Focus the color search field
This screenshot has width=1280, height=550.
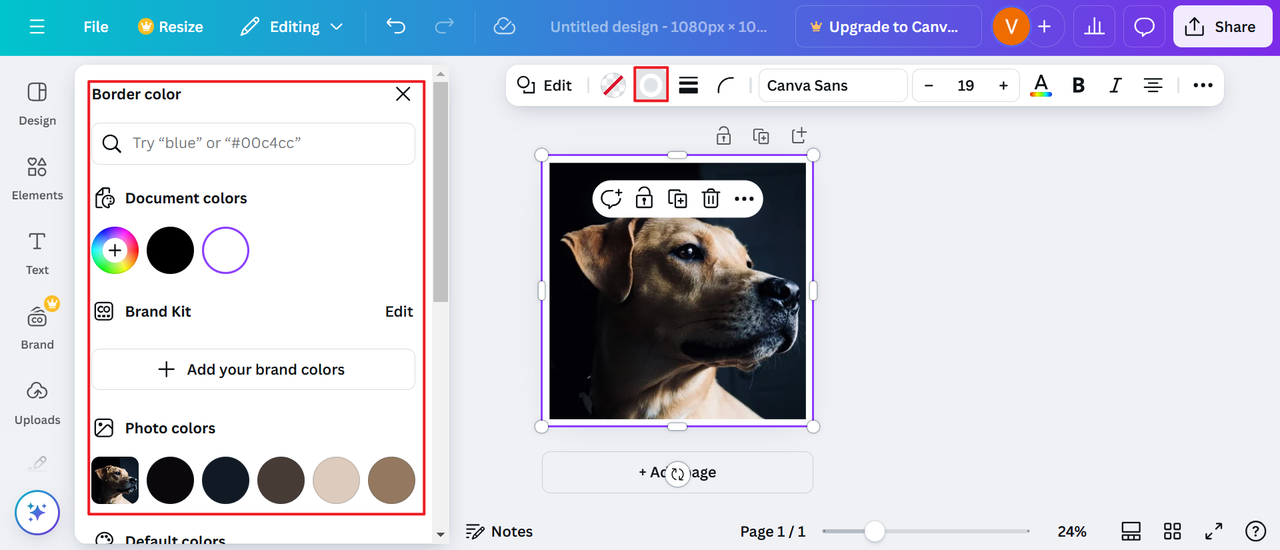(253, 143)
